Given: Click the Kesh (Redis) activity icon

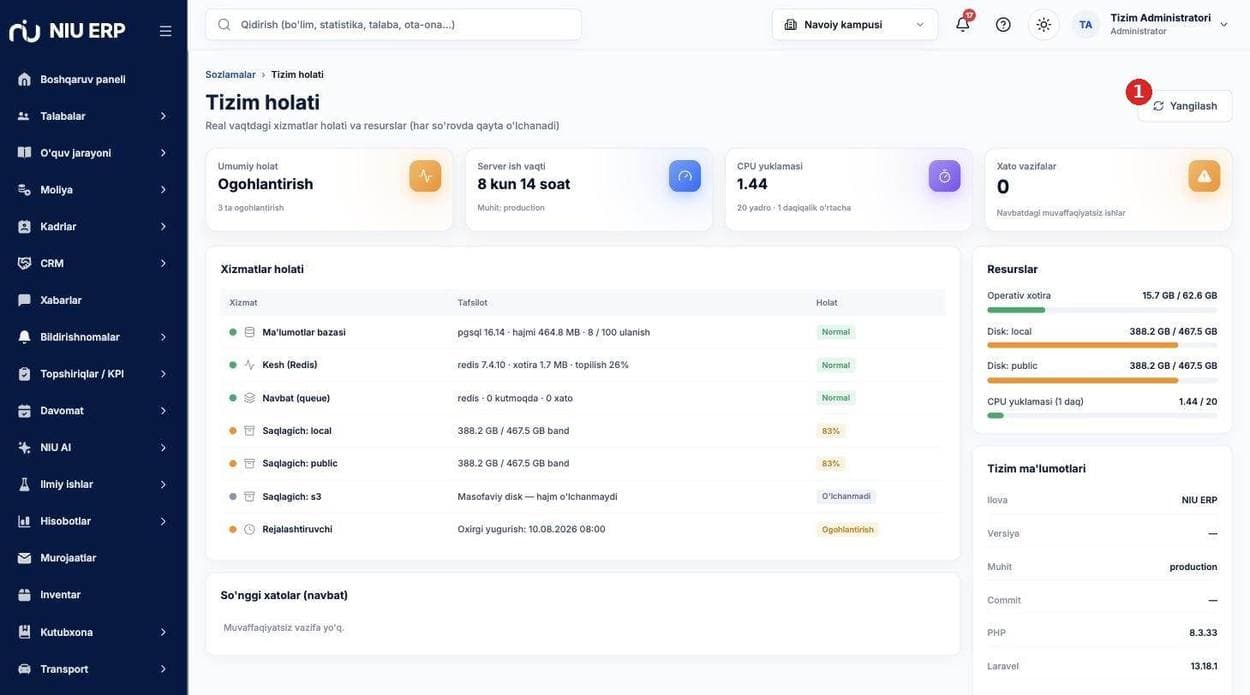Looking at the screenshot, I should (x=250, y=365).
